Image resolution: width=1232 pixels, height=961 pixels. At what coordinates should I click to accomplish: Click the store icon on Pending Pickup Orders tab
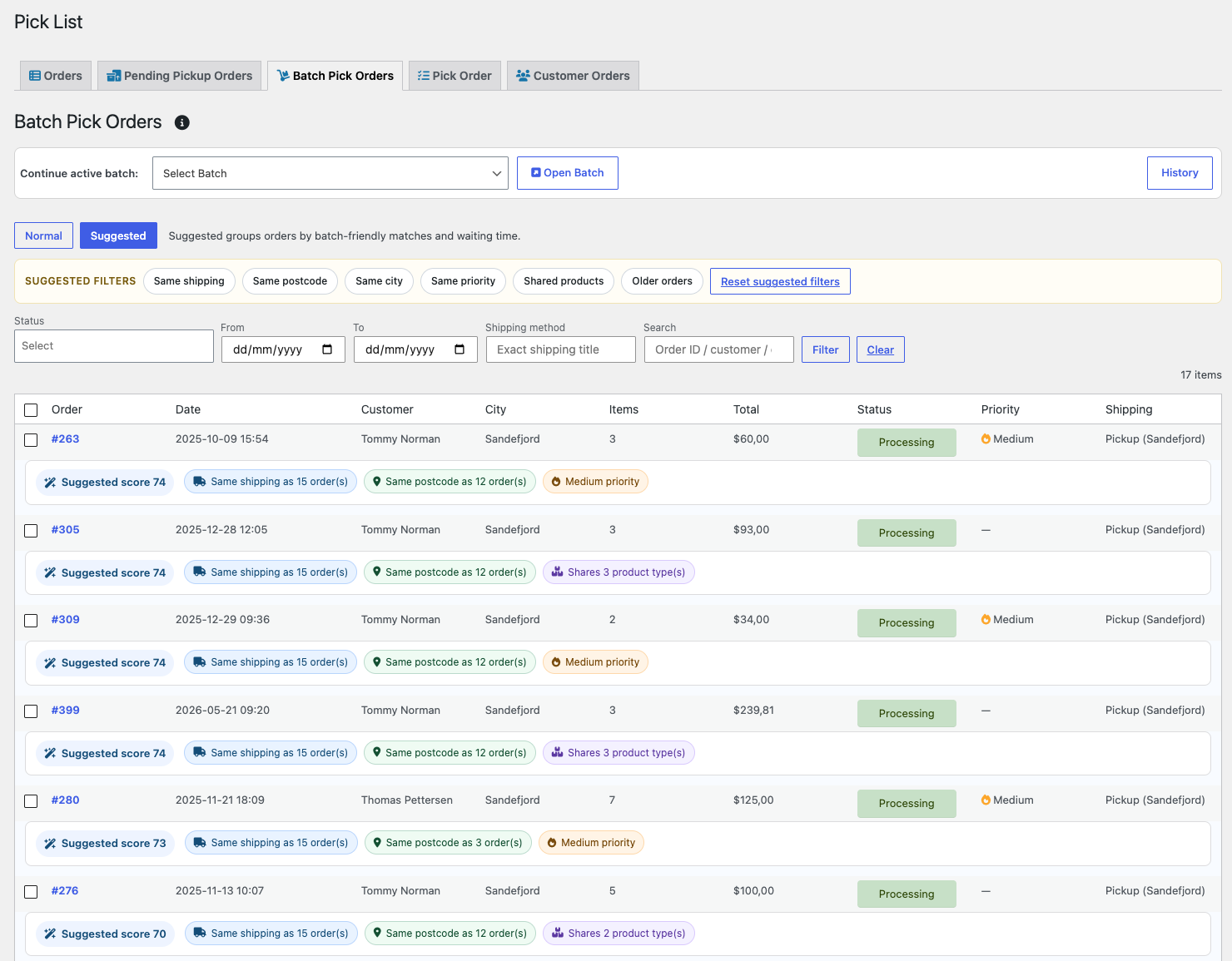[114, 76]
